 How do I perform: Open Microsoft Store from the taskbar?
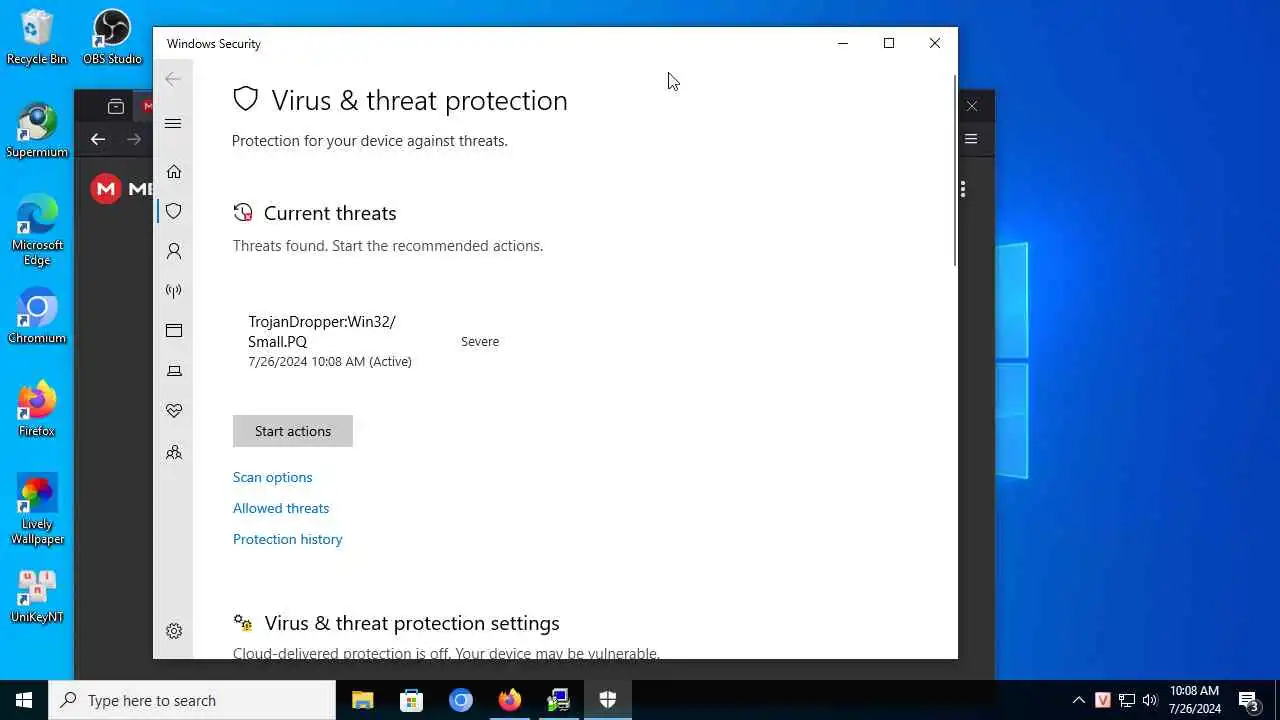[x=411, y=700]
